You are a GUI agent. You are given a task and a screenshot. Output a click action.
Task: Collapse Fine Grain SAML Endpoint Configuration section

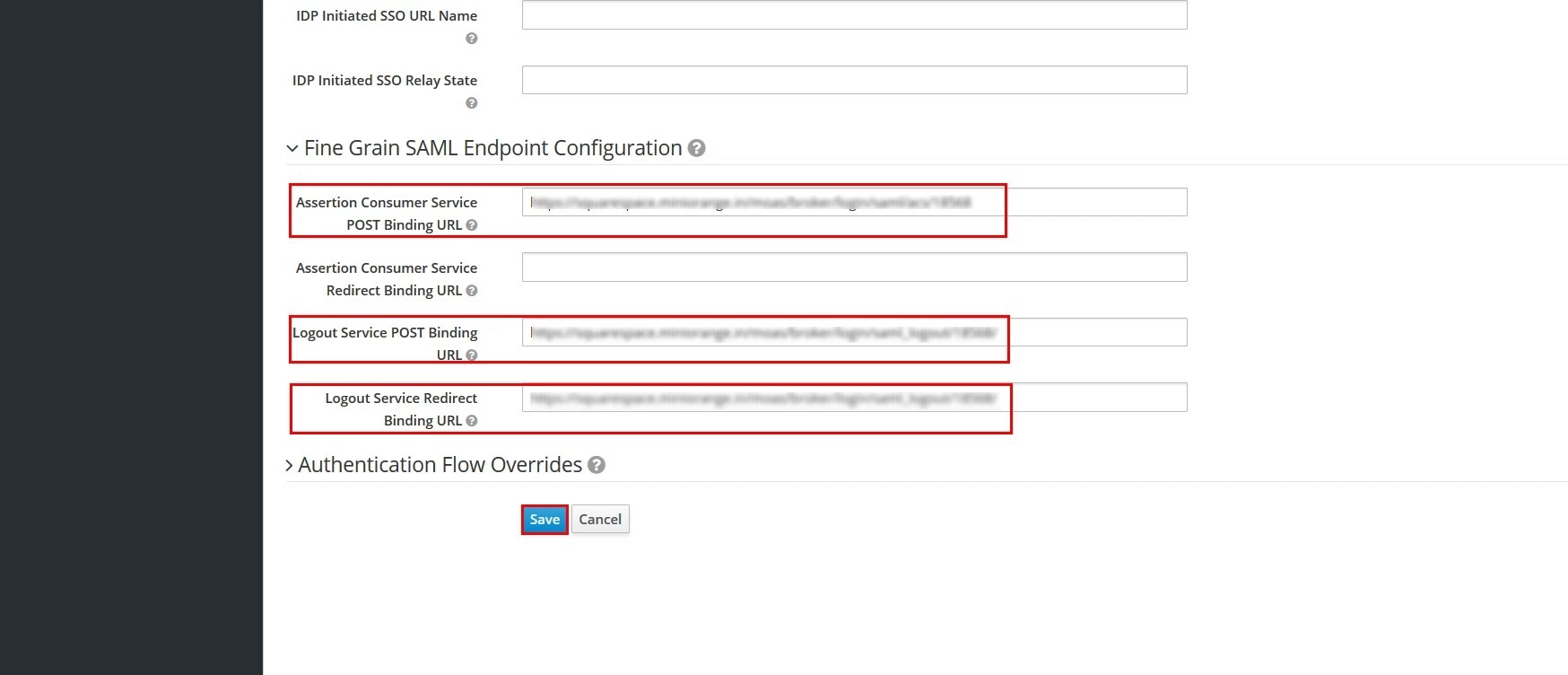click(x=292, y=148)
